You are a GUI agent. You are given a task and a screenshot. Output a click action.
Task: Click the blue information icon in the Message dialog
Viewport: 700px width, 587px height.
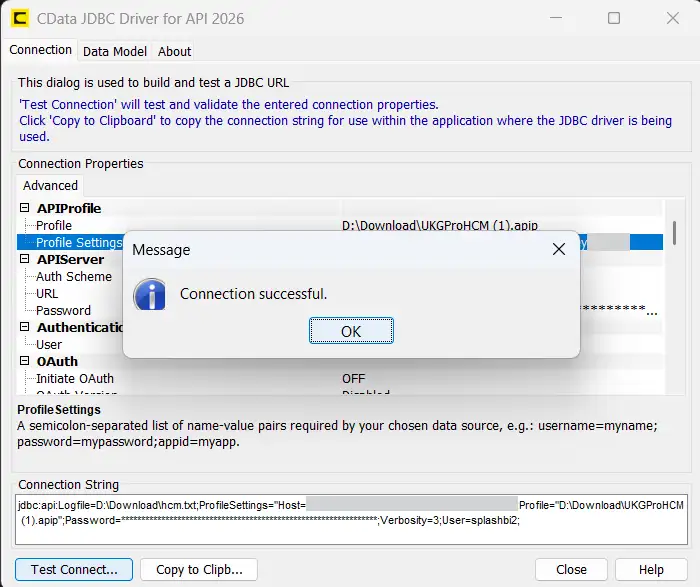(150, 294)
